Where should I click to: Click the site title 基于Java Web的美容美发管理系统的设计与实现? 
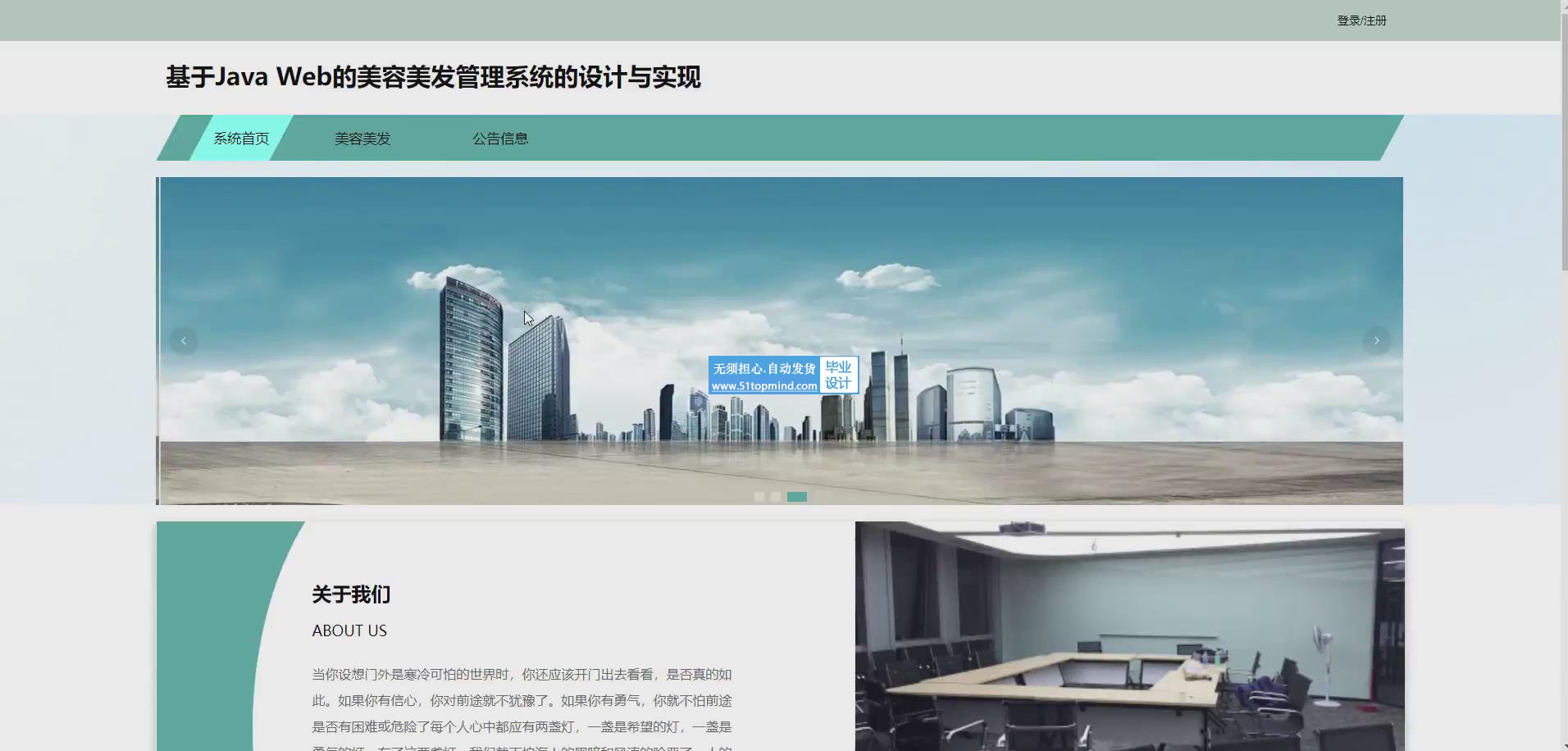click(433, 77)
